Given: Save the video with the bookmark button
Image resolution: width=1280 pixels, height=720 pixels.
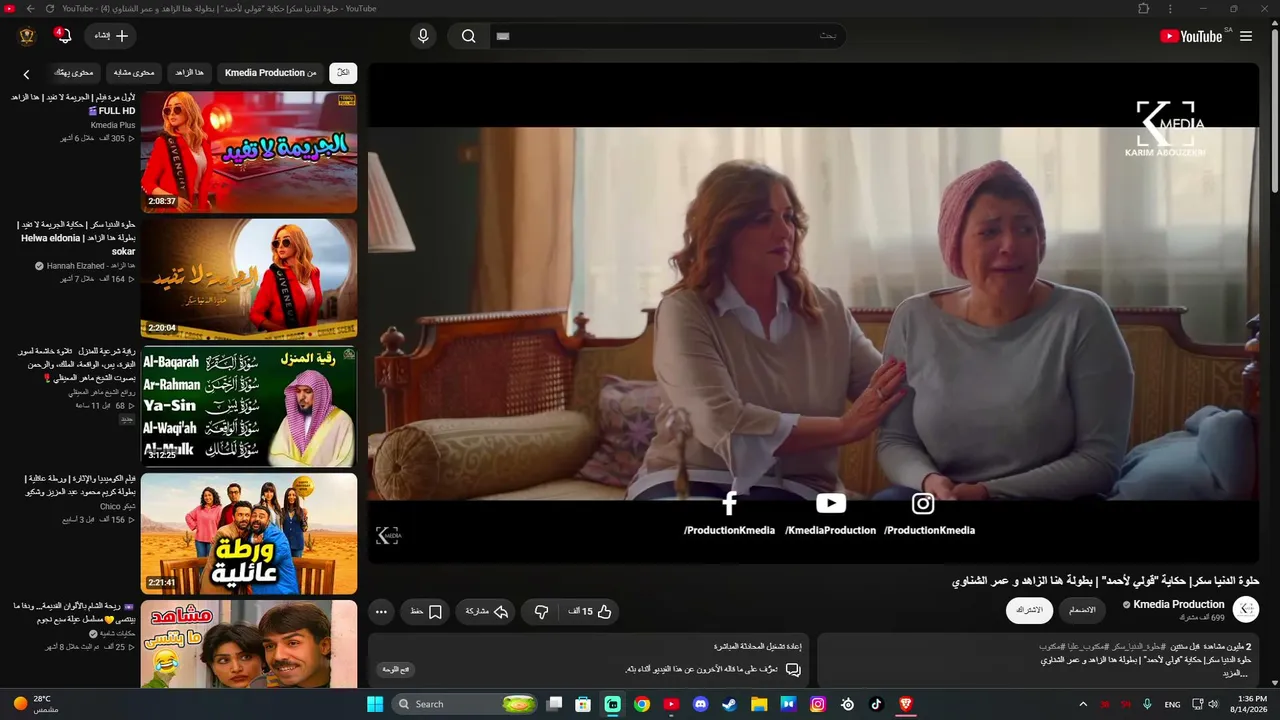Looking at the screenshot, I should [426, 611].
